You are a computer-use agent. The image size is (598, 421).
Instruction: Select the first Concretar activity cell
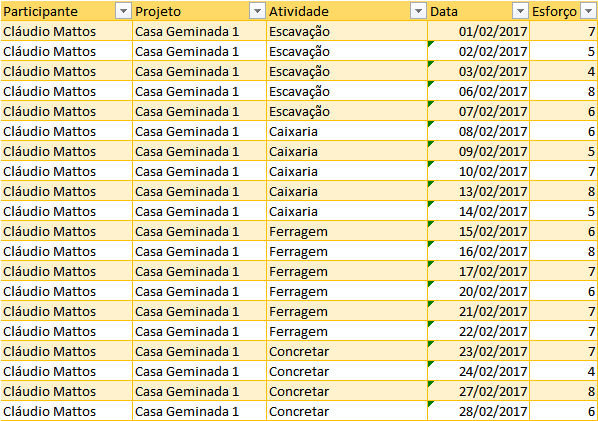coord(347,351)
